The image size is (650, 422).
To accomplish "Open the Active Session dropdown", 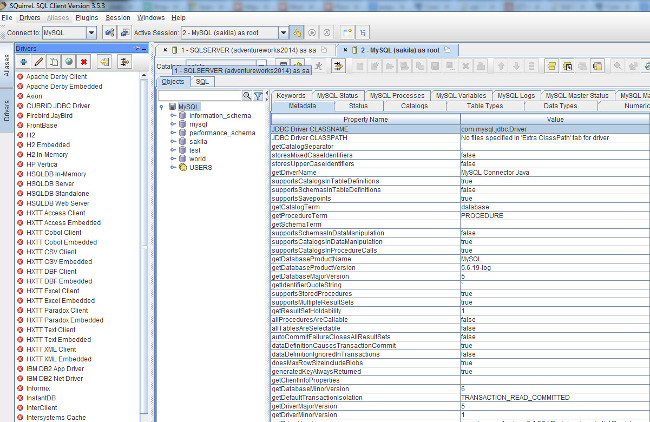I will click(x=283, y=33).
